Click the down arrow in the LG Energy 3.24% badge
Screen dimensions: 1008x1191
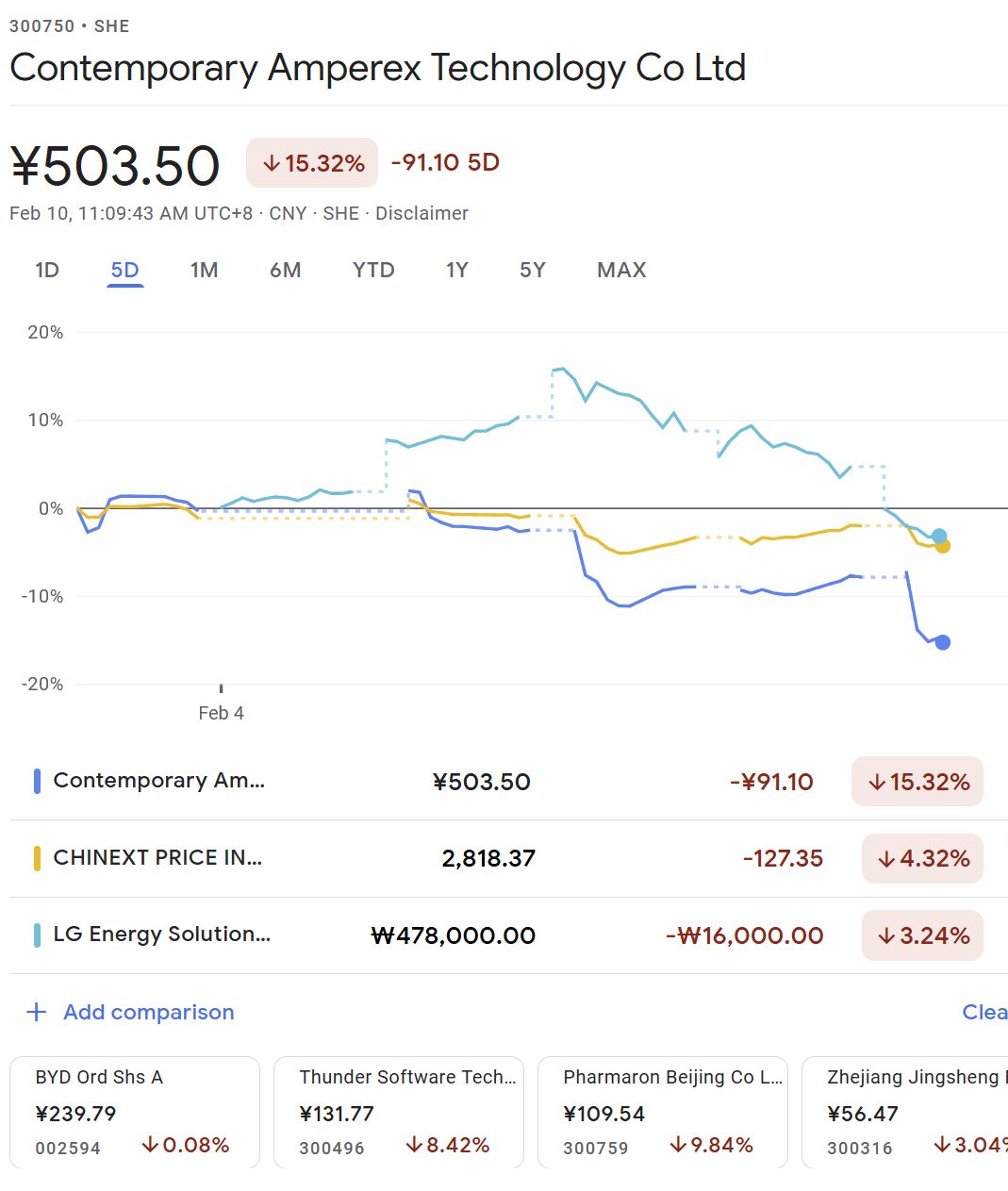click(x=885, y=936)
